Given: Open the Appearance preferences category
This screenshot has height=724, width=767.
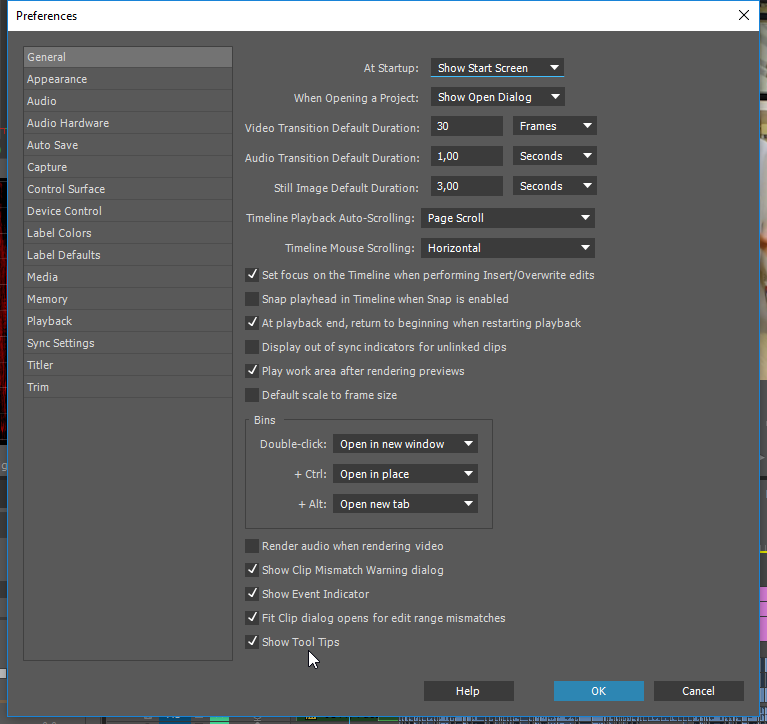Looking at the screenshot, I should [128, 79].
